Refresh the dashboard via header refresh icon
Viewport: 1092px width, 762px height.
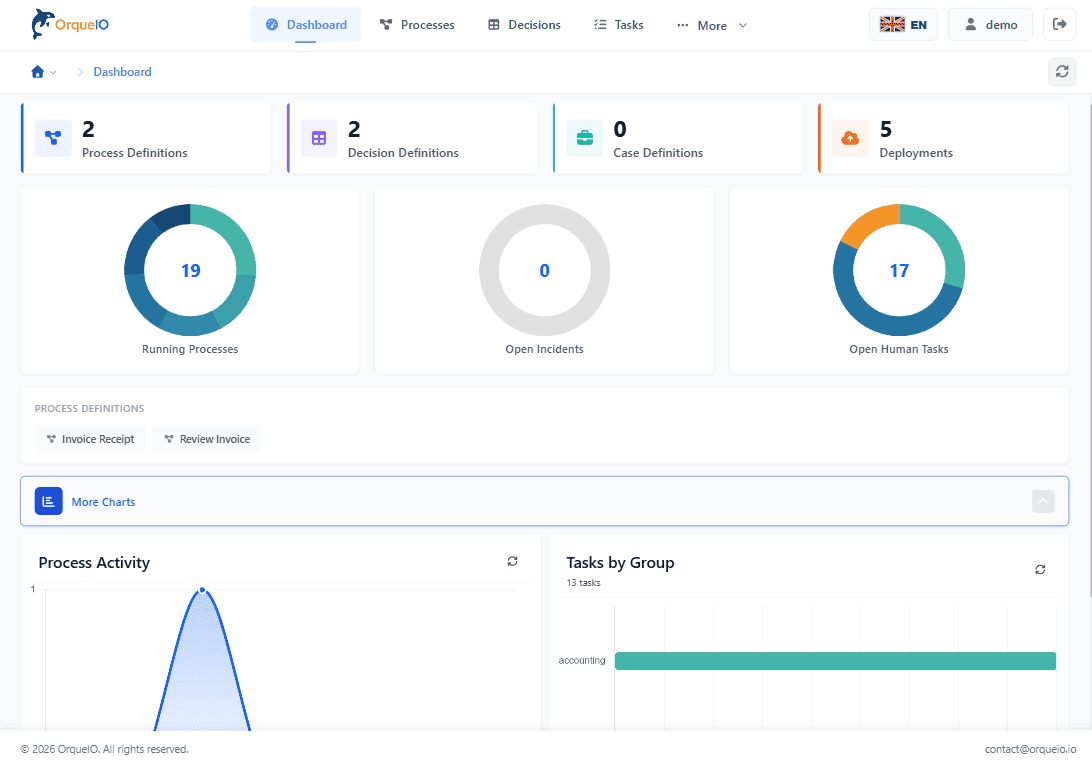[1062, 72]
